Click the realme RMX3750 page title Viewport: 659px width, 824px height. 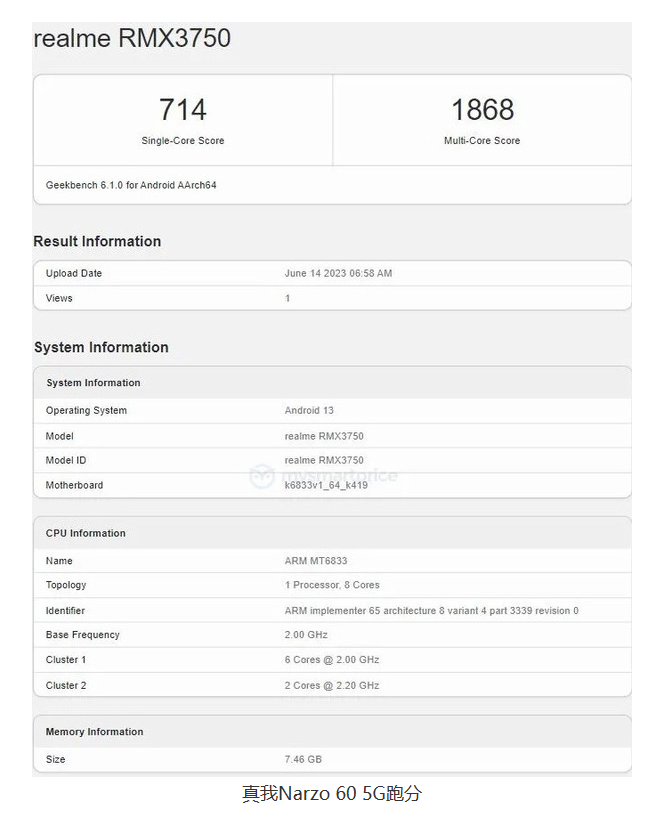point(132,38)
